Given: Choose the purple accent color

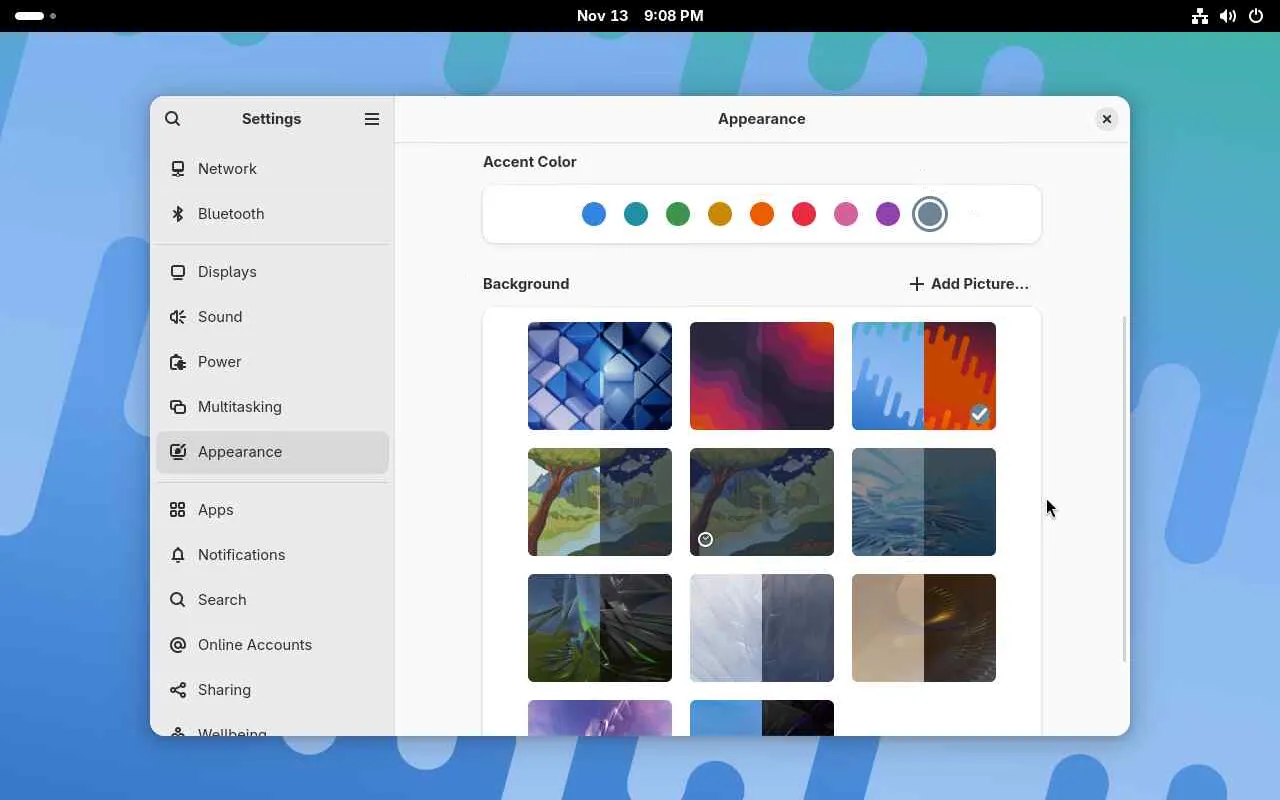Looking at the screenshot, I should click(888, 214).
